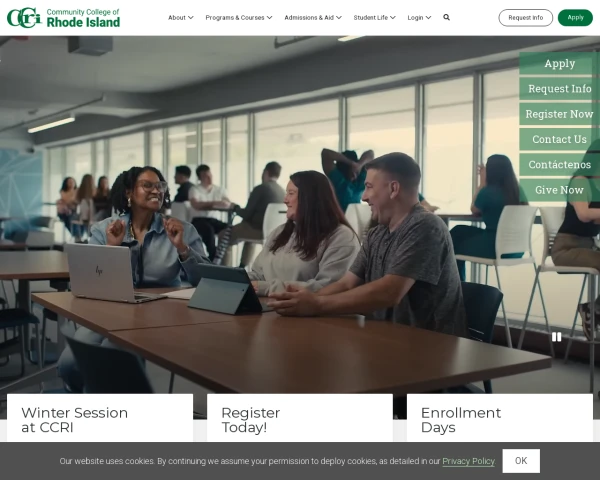Open the CCRI logo home link

(64, 18)
